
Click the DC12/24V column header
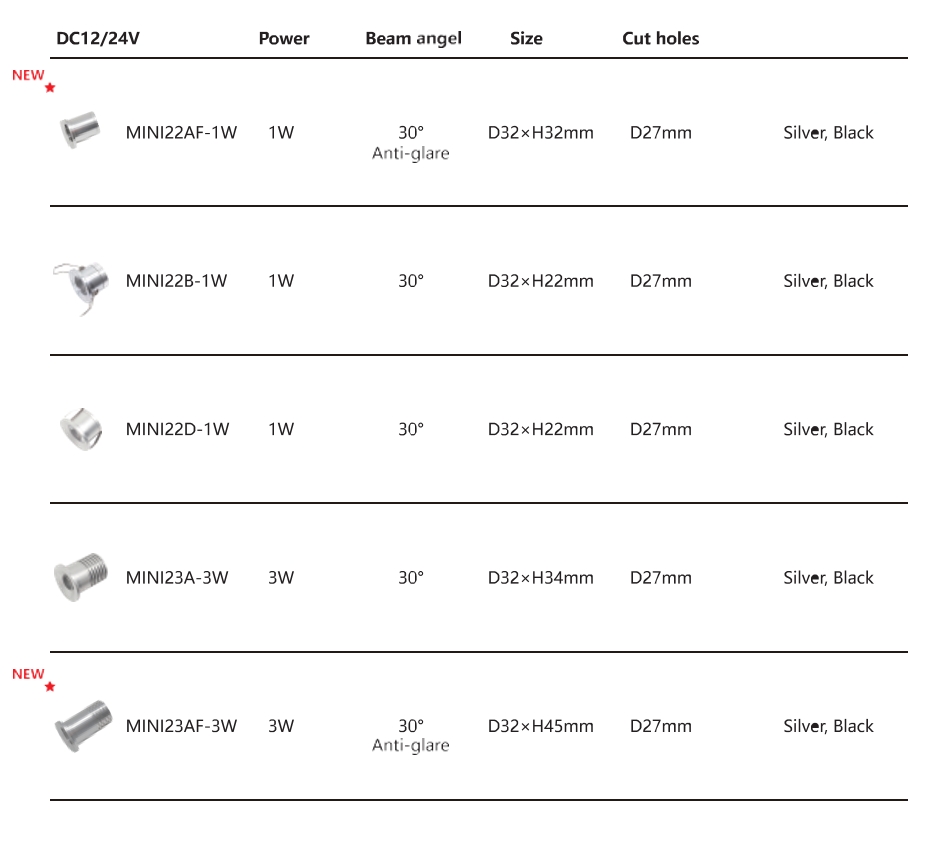pos(97,38)
